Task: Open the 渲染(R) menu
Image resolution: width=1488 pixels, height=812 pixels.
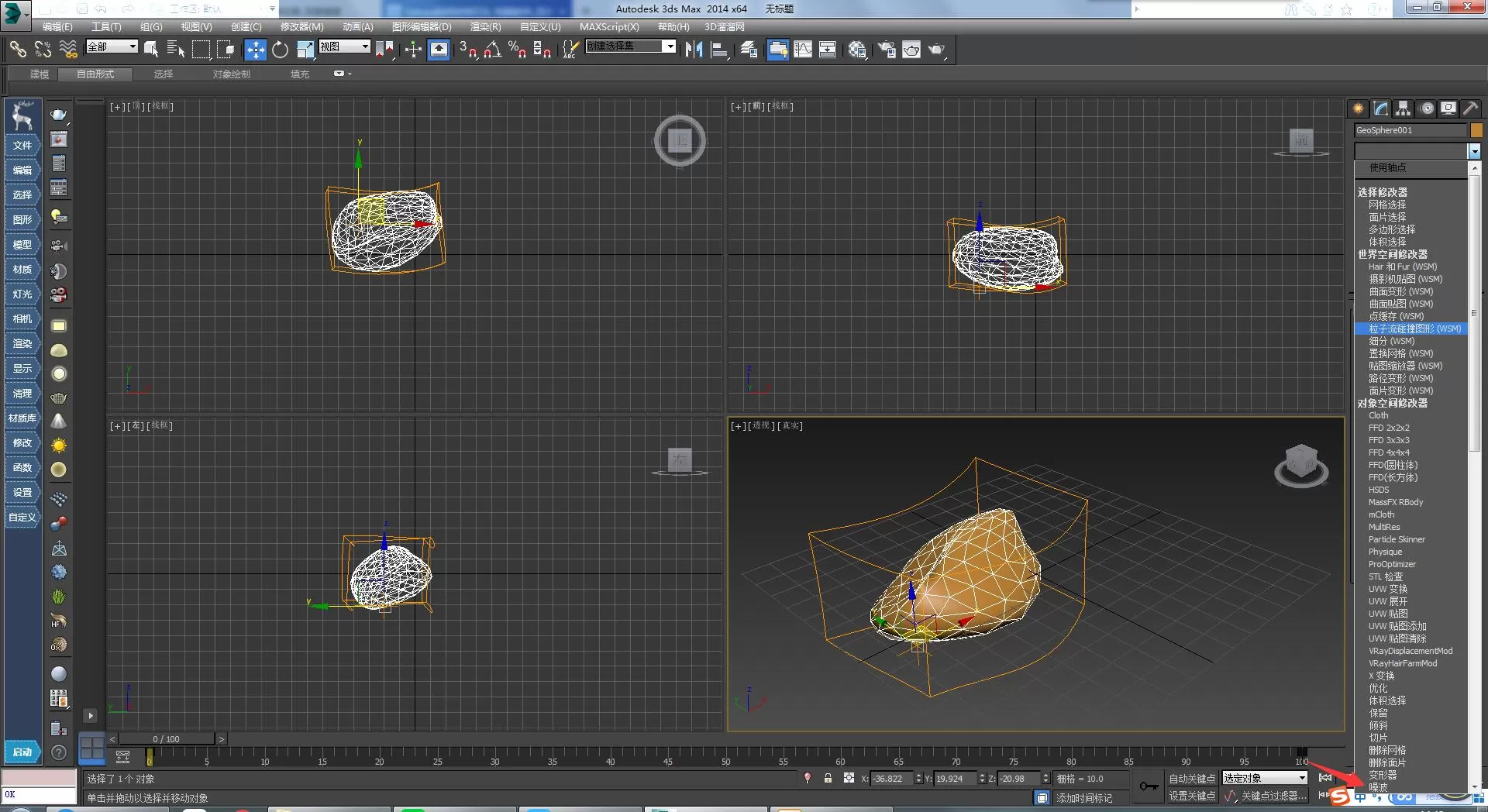Action: [486, 26]
